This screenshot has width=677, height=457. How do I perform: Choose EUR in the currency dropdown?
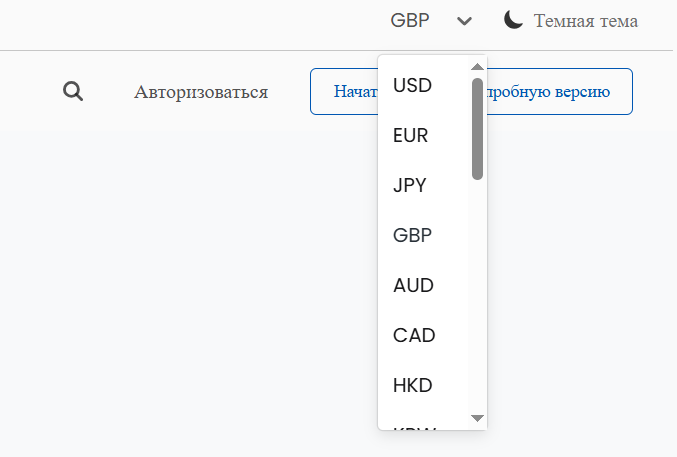pos(411,136)
